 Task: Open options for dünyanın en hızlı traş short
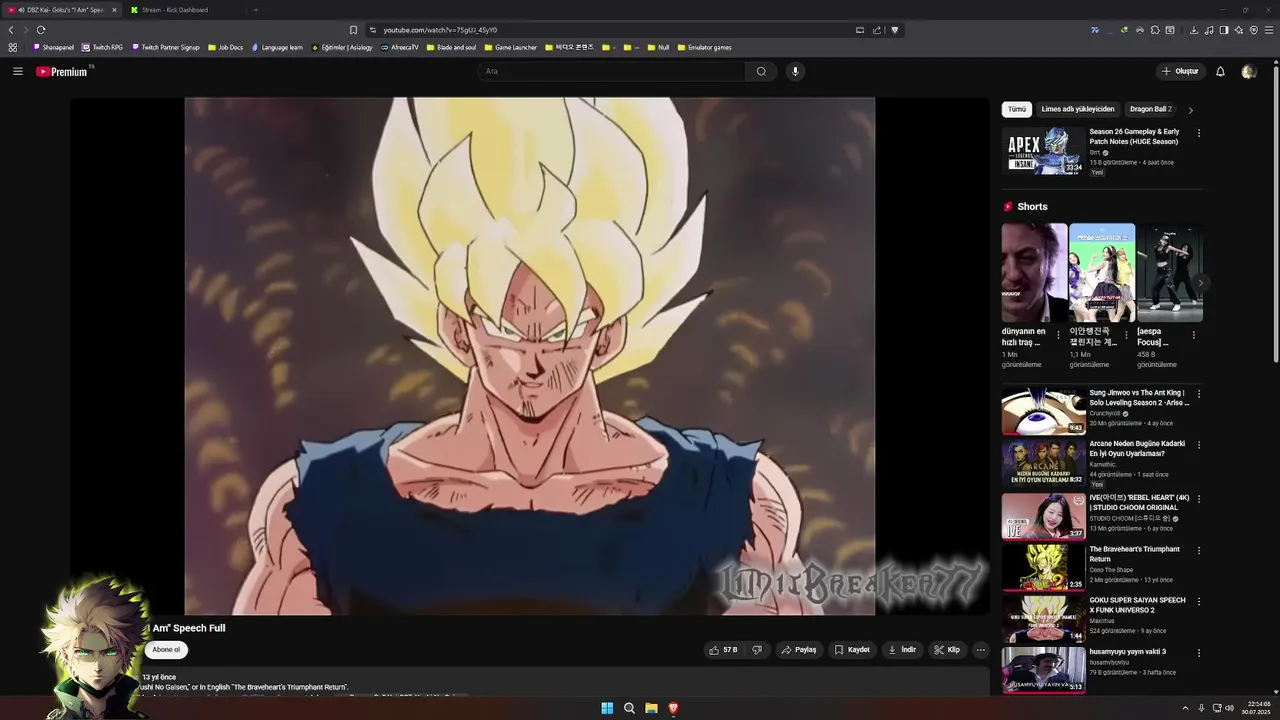click(x=1058, y=335)
